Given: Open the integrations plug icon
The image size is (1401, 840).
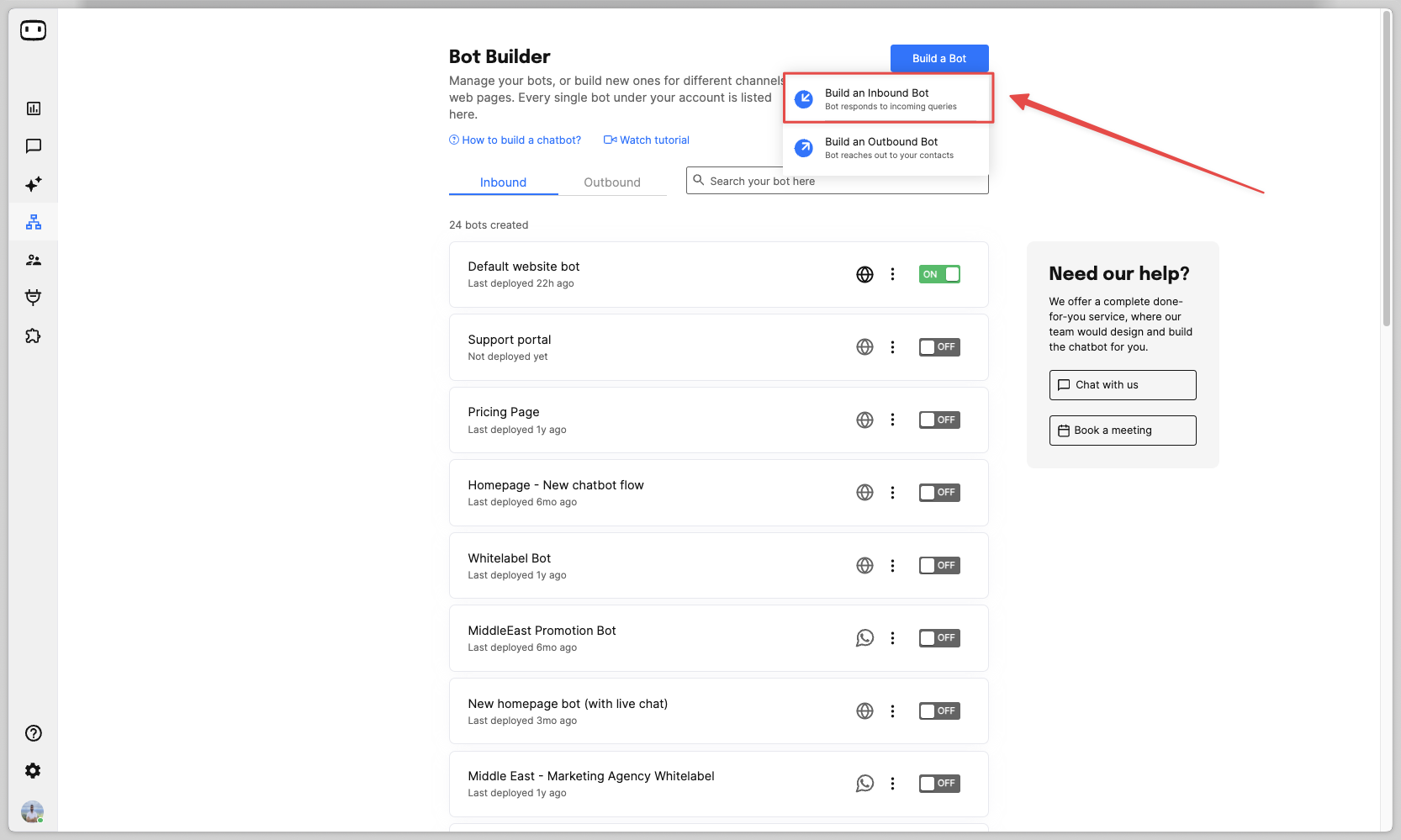Looking at the screenshot, I should [x=34, y=297].
